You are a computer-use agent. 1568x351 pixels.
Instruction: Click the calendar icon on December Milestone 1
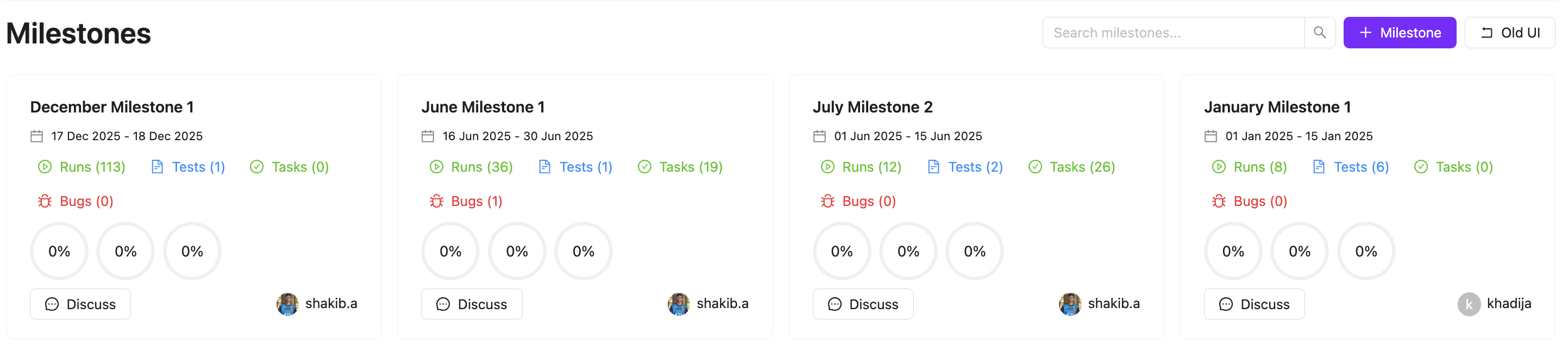point(37,136)
